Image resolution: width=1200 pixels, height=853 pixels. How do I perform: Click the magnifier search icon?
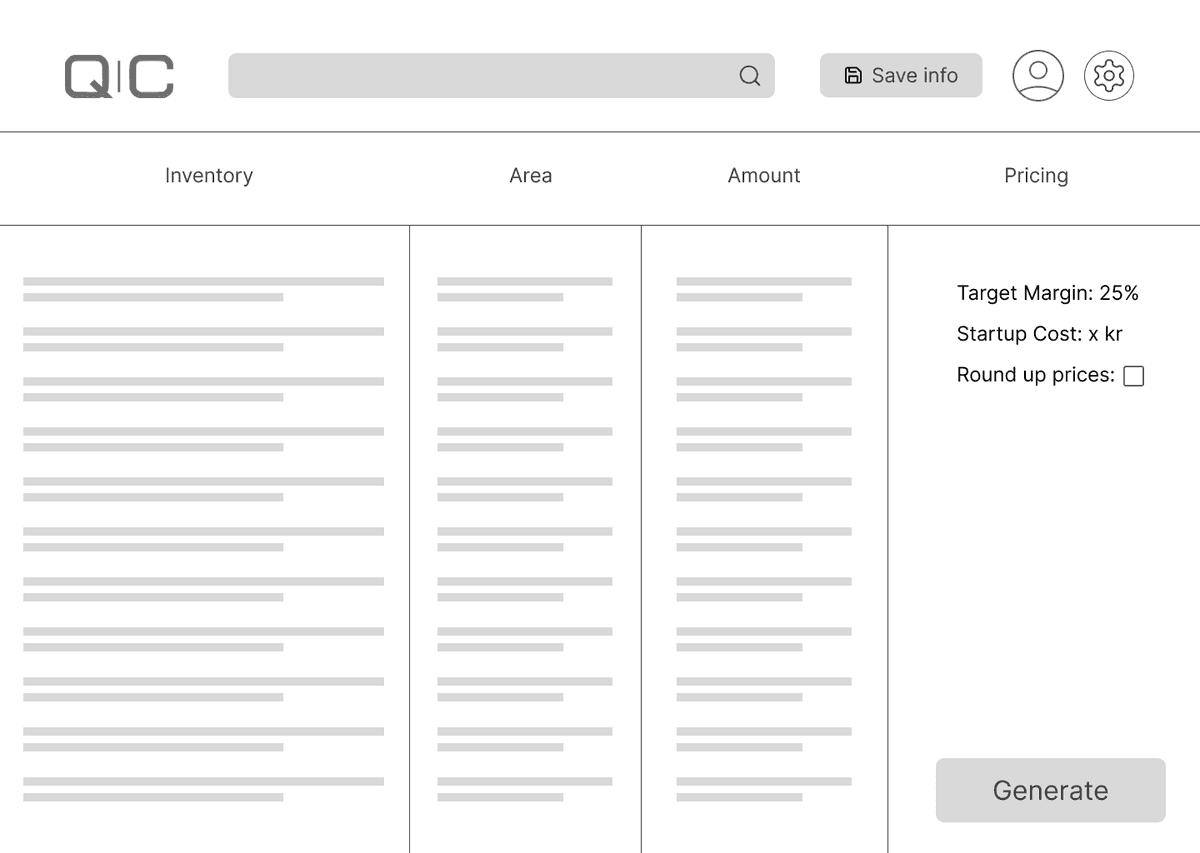[x=750, y=76]
